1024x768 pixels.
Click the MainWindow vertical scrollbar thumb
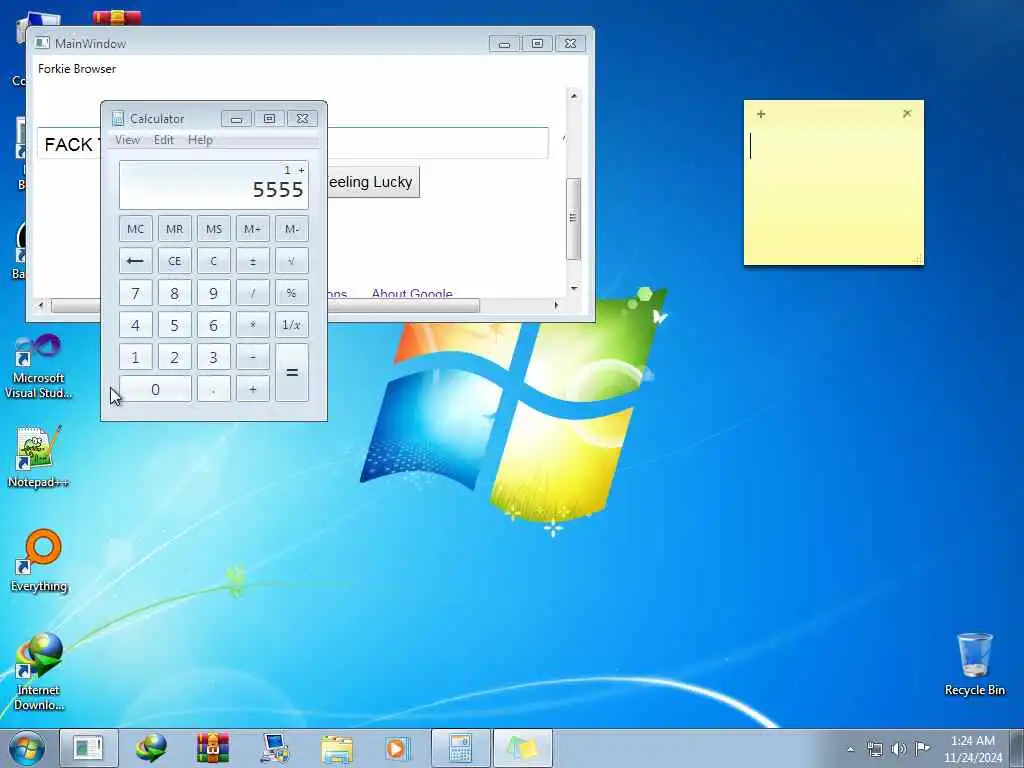(x=573, y=219)
